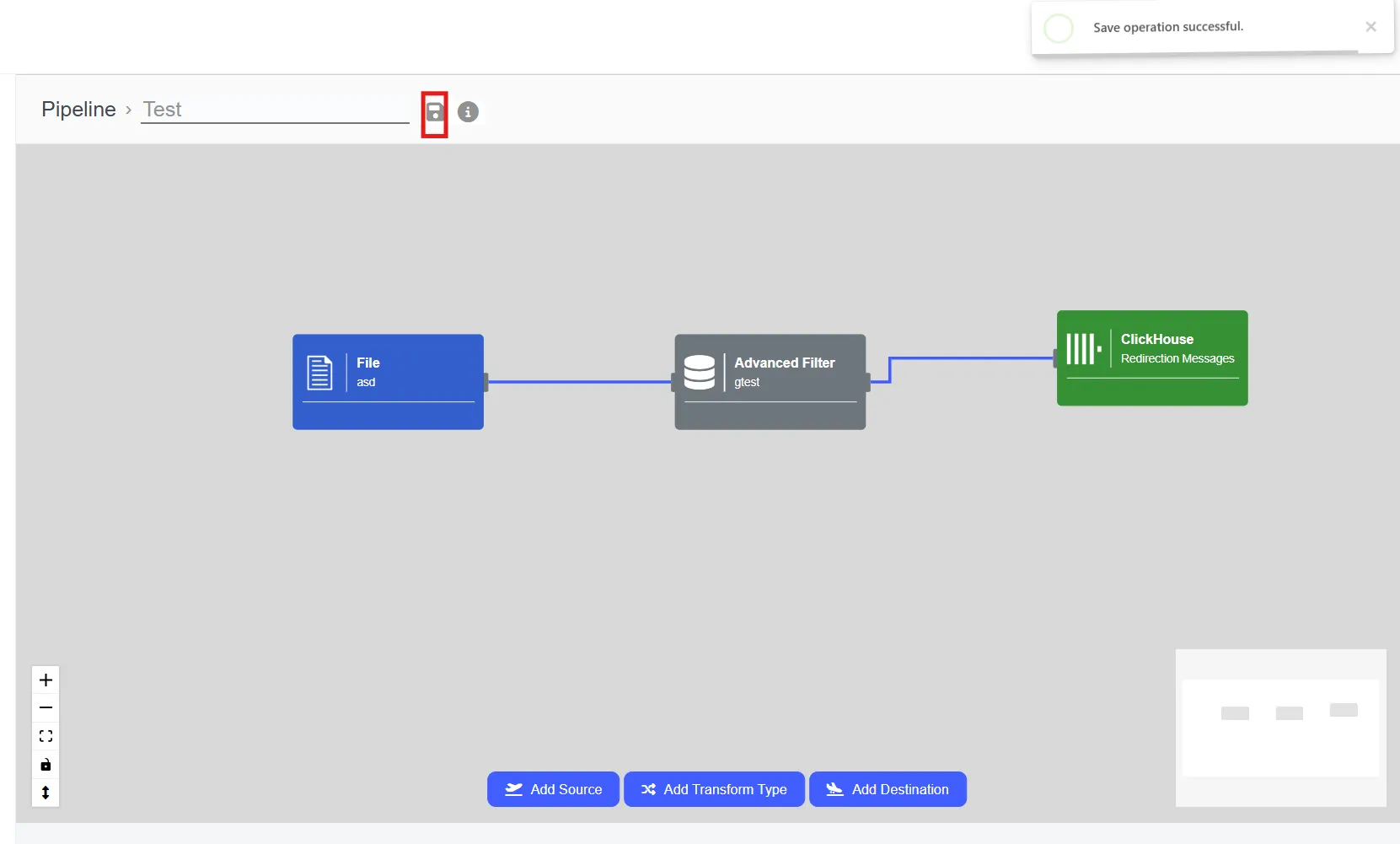Select the ClickHouse logo icon
Image resolution: width=1400 pixels, height=844 pixels.
point(1084,348)
